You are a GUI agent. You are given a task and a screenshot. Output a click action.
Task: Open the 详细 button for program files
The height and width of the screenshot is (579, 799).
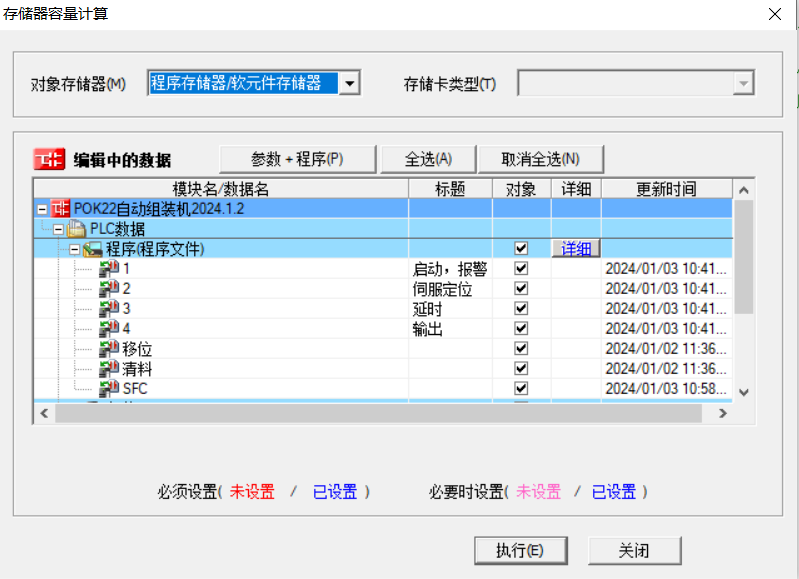click(576, 249)
